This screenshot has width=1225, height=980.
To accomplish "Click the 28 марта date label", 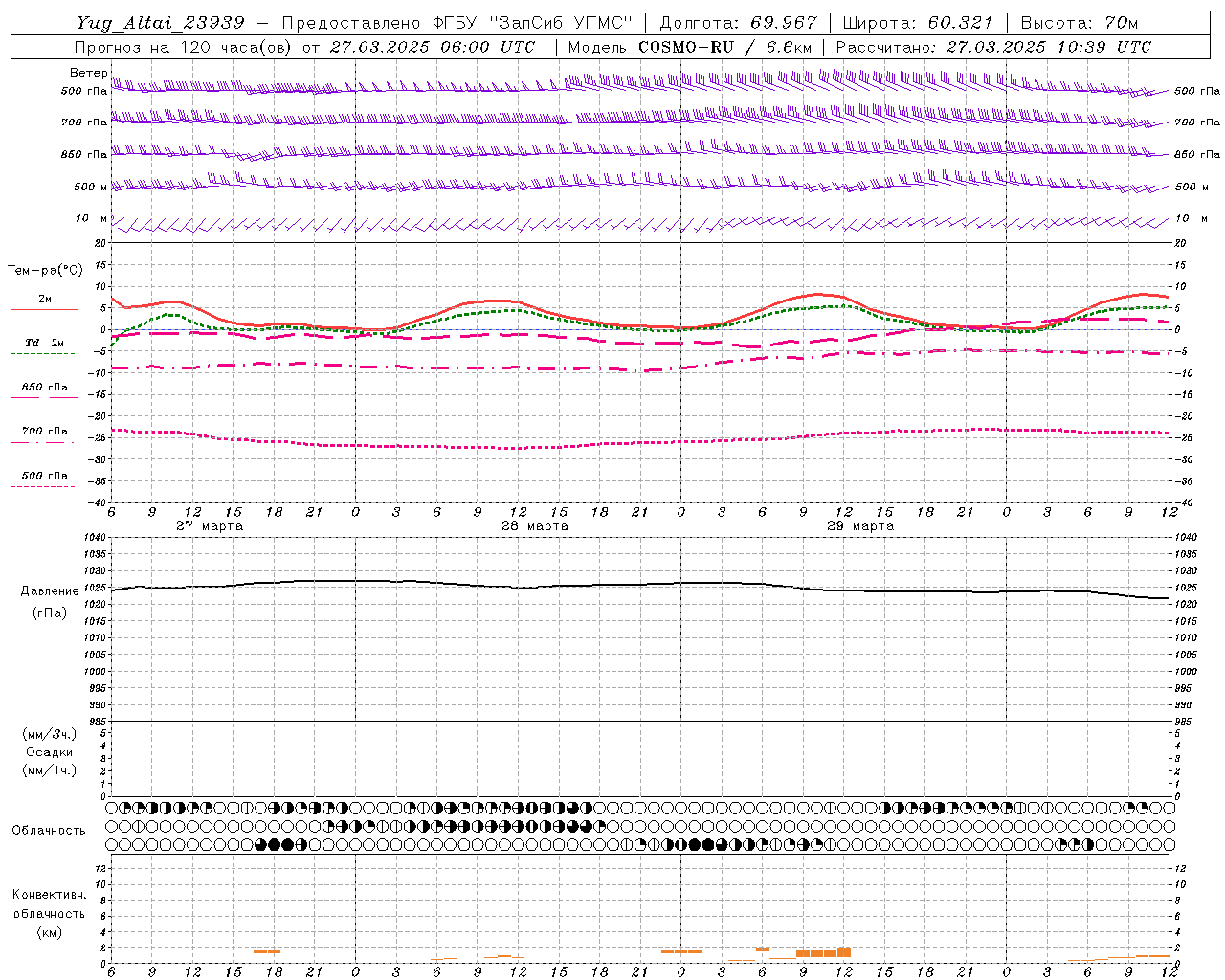I will (x=535, y=526).
